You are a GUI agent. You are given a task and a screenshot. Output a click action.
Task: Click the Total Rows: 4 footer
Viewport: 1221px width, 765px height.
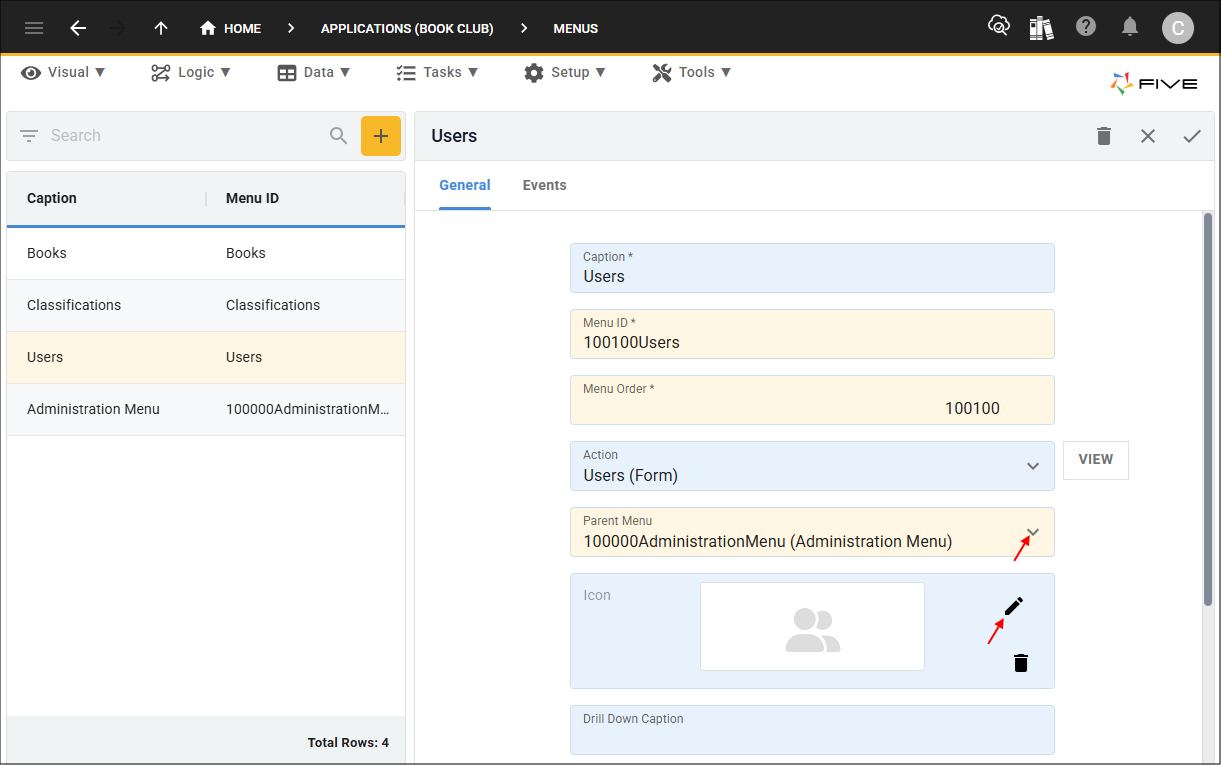pos(348,743)
